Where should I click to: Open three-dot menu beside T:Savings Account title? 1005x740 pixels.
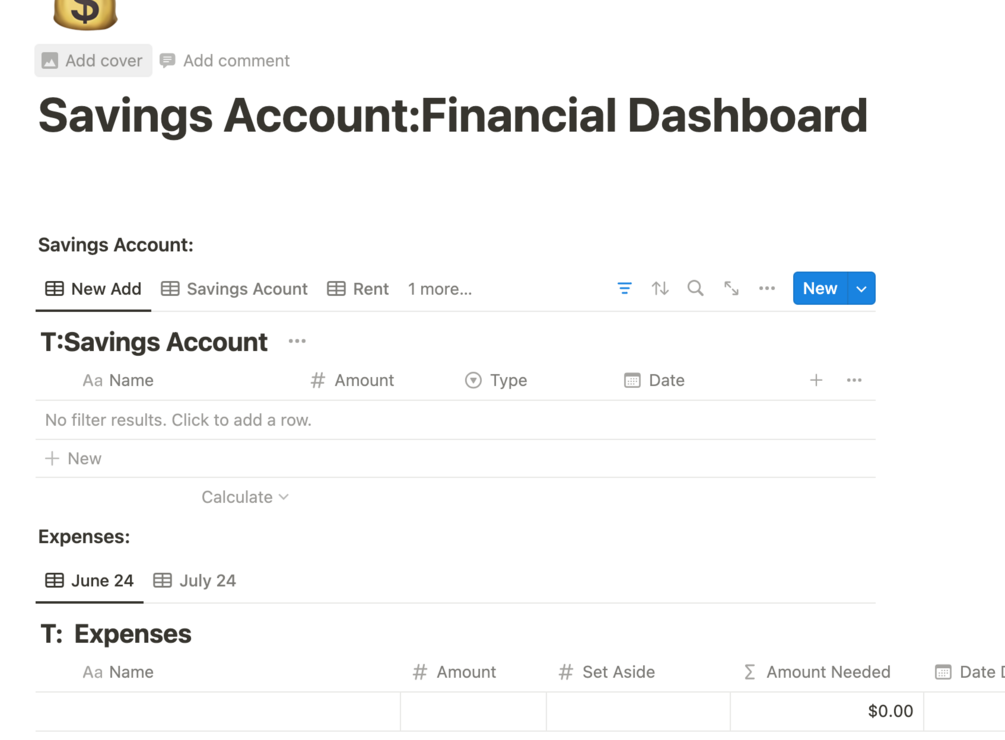click(x=297, y=342)
